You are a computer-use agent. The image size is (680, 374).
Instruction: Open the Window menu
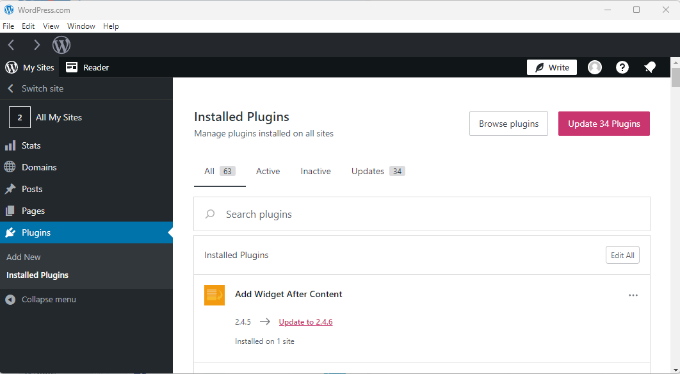pos(81,26)
